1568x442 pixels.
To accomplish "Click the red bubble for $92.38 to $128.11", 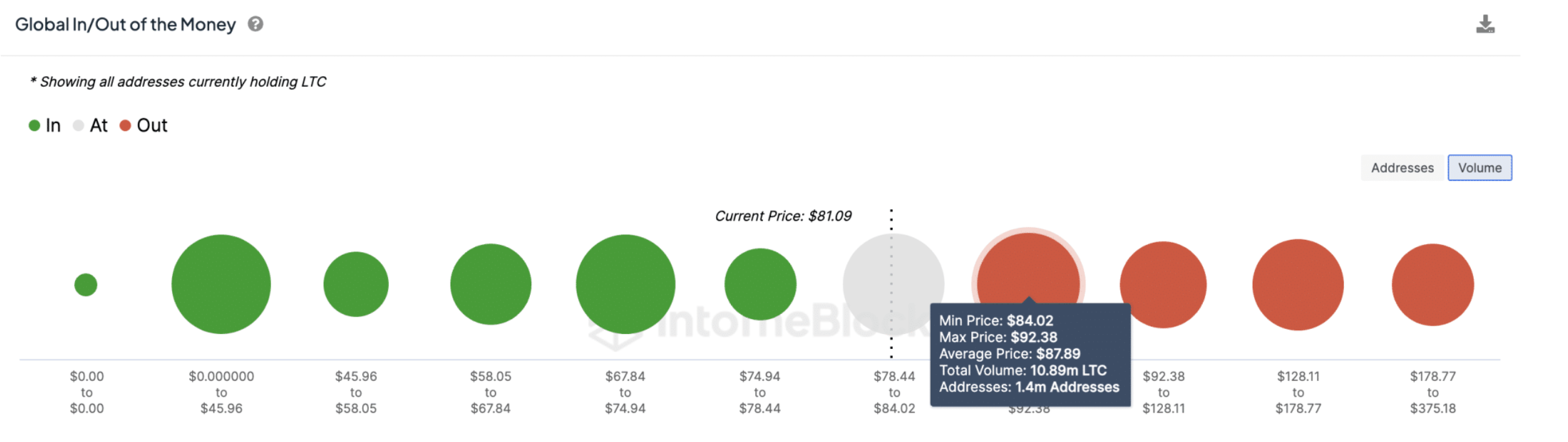I will [1163, 283].
